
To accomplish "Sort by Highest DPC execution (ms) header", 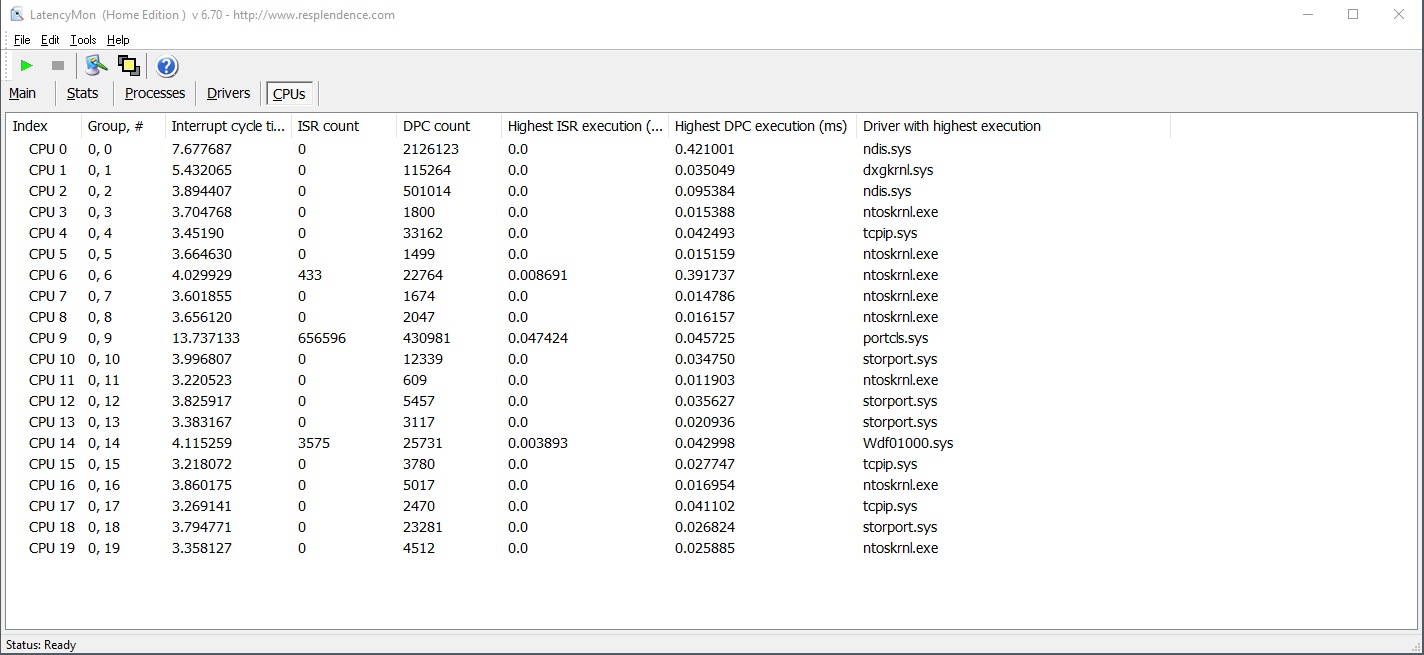I will [762, 126].
